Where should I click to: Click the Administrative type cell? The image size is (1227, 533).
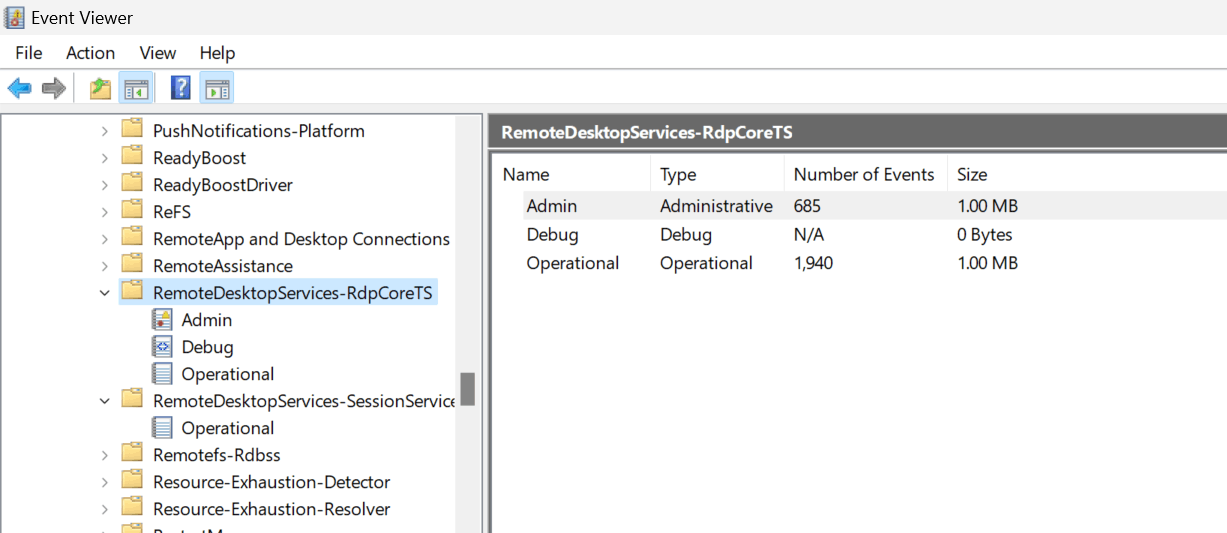pos(716,206)
